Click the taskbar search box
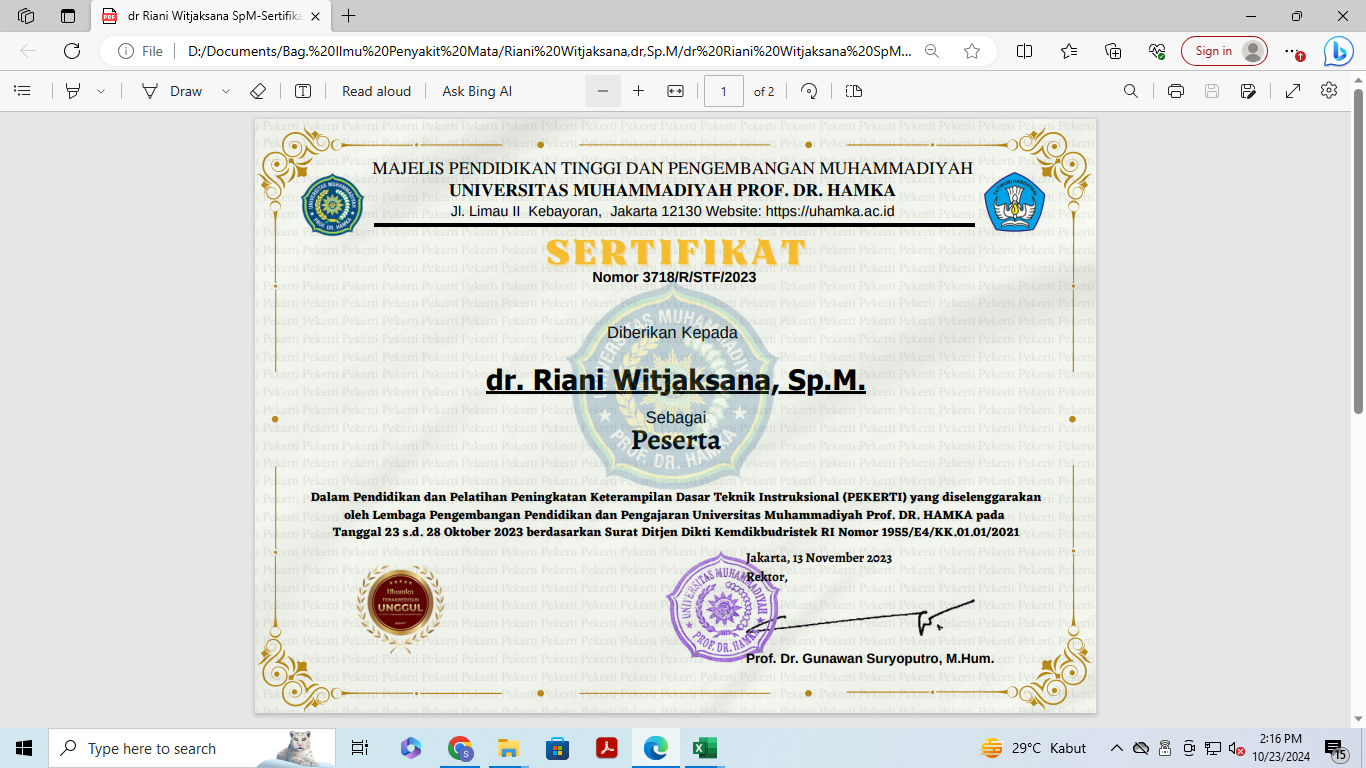 click(x=192, y=748)
